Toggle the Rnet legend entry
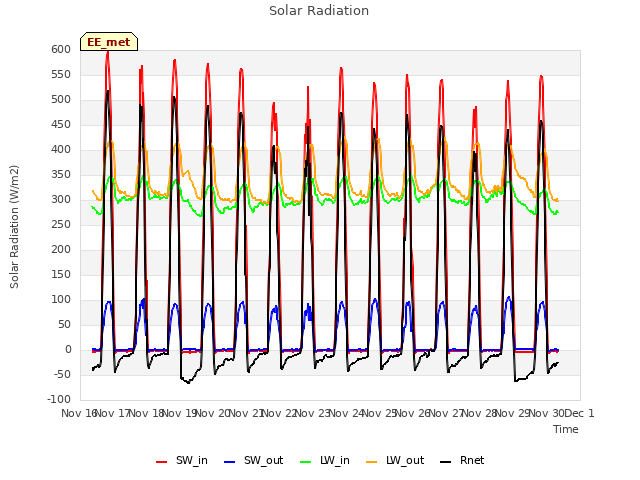The height and width of the screenshot is (480, 640). click(462, 461)
